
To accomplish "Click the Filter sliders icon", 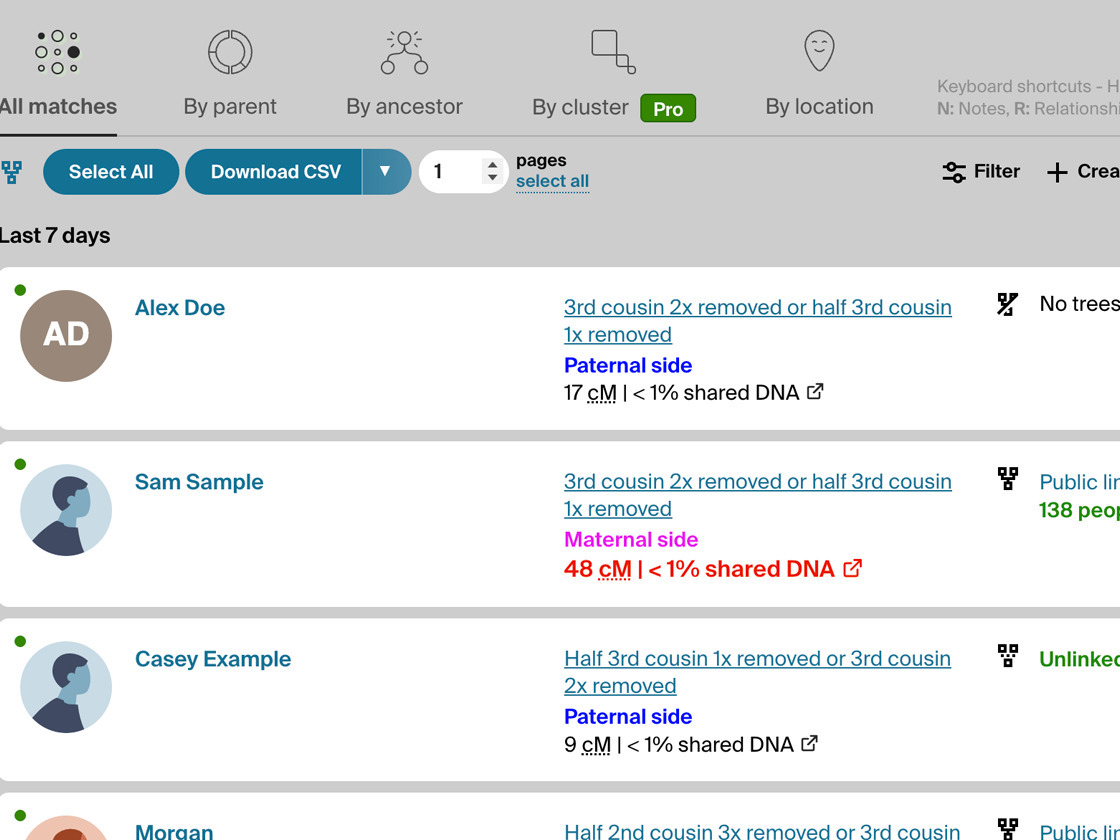I will pyautogui.click(x=954, y=172).
